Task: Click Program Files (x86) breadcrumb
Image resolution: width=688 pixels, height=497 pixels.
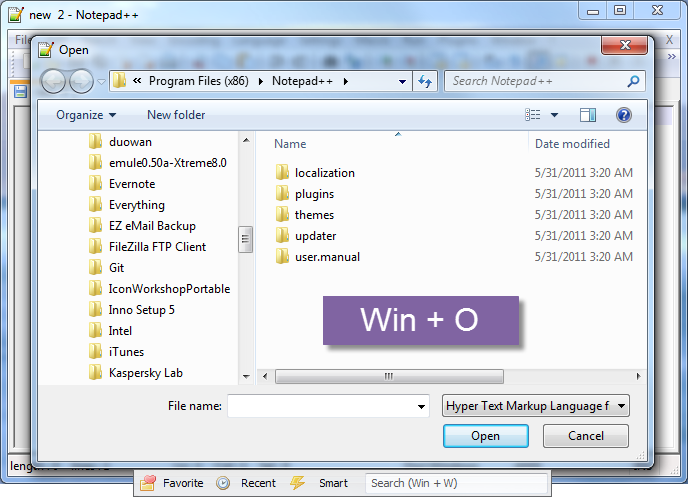Action: click(x=199, y=81)
